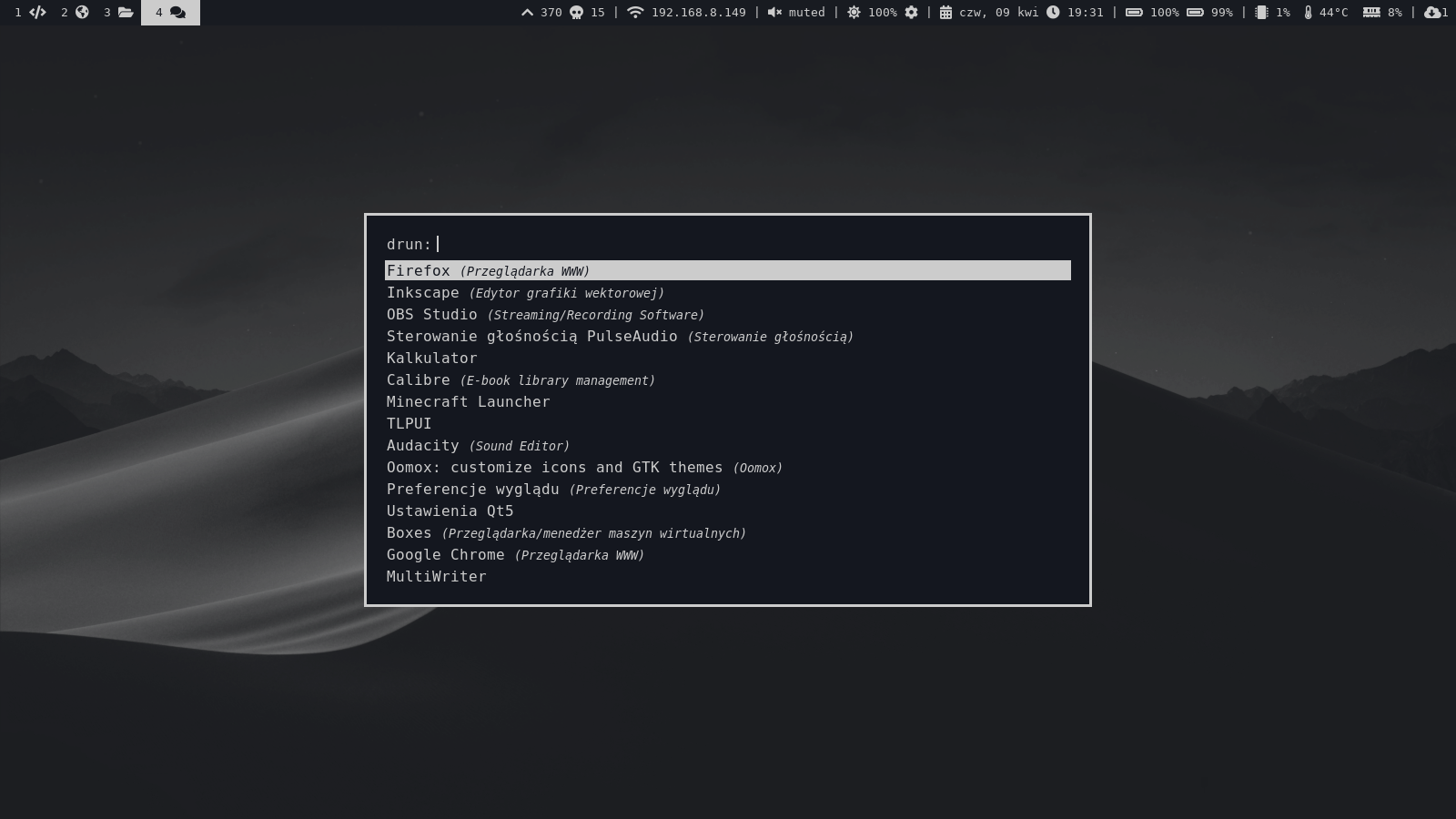Switch to workspace 1 with code icon
The height and width of the screenshot is (819, 1456).
[x=30, y=13]
